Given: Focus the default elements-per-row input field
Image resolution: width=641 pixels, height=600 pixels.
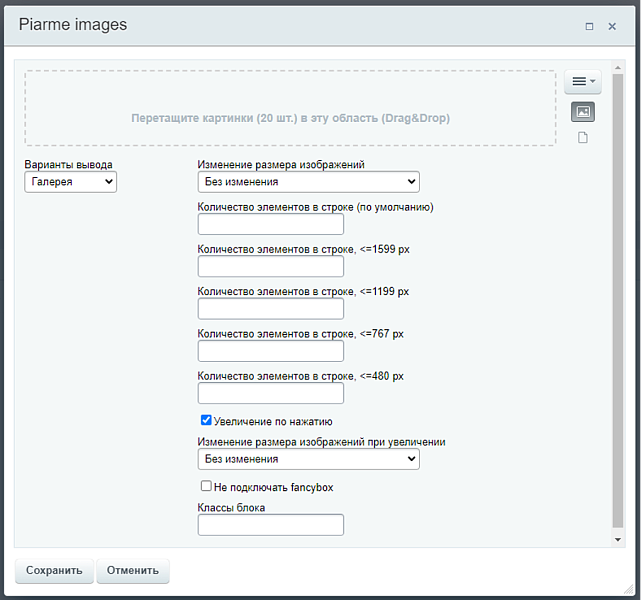Looking at the screenshot, I should point(271,224).
